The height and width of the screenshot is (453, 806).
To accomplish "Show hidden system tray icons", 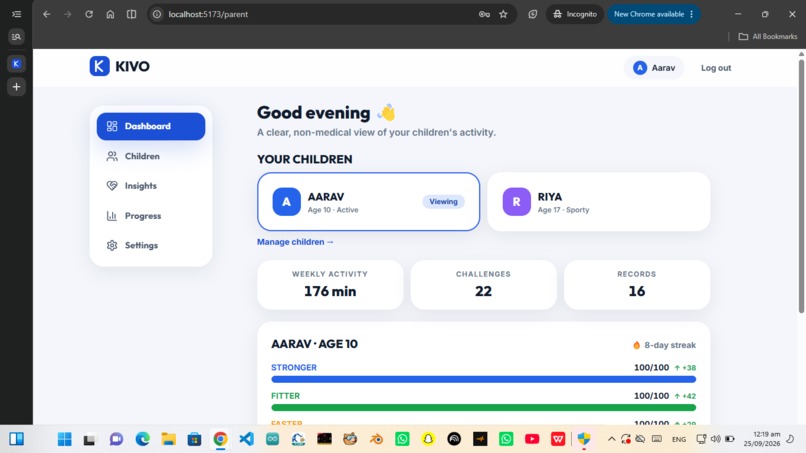I will click(611, 439).
